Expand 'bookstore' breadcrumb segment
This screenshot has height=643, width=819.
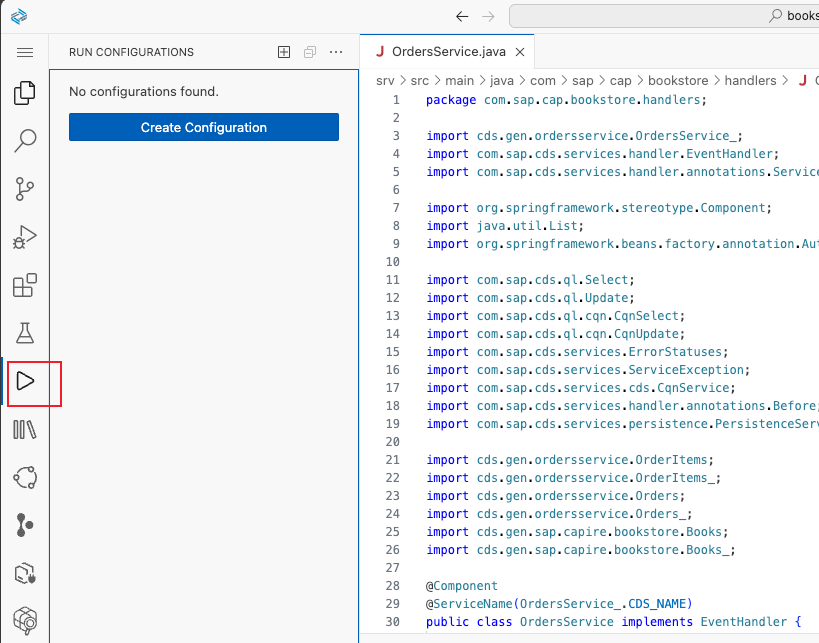pos(677,80)
